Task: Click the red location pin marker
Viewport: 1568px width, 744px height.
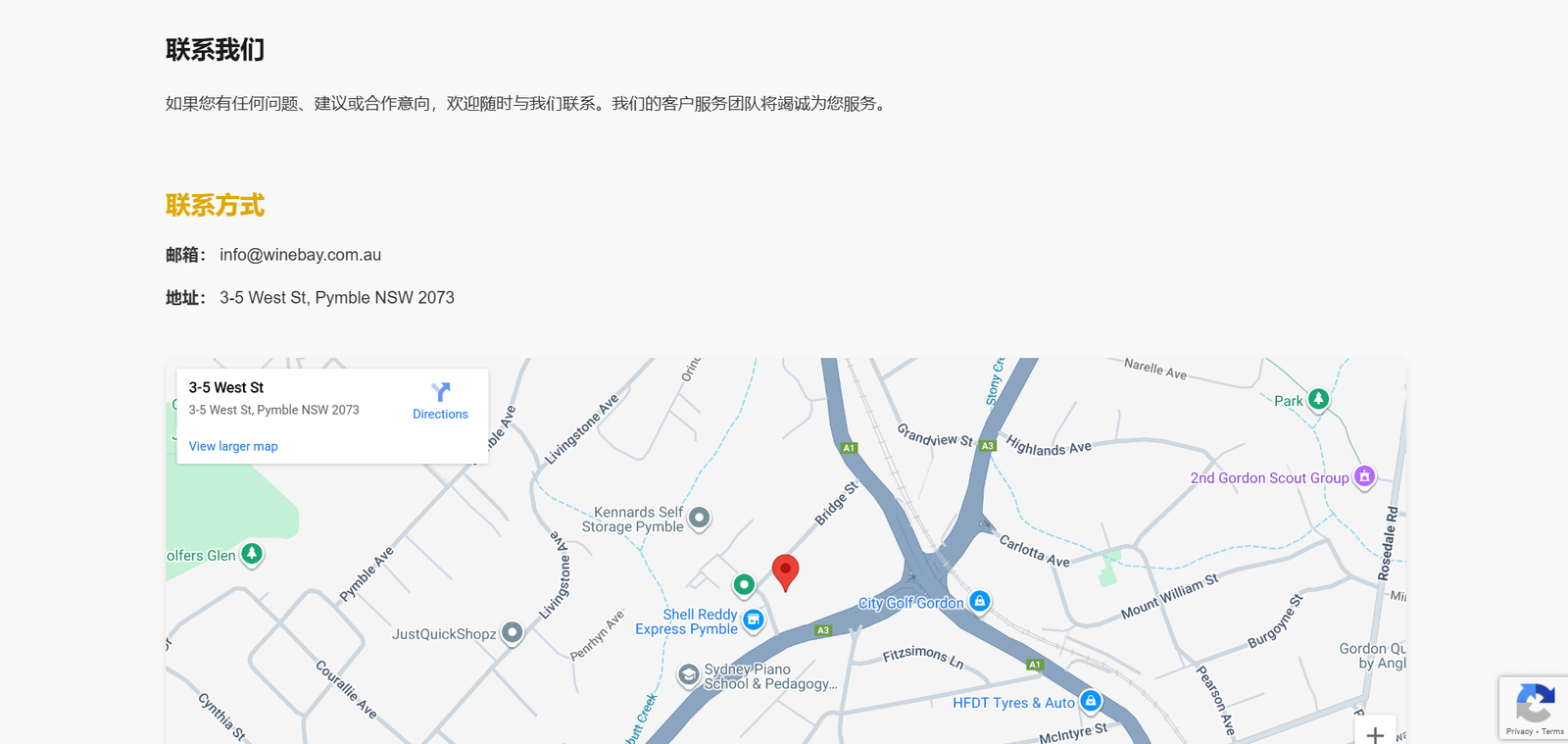Action: [785, 572]
